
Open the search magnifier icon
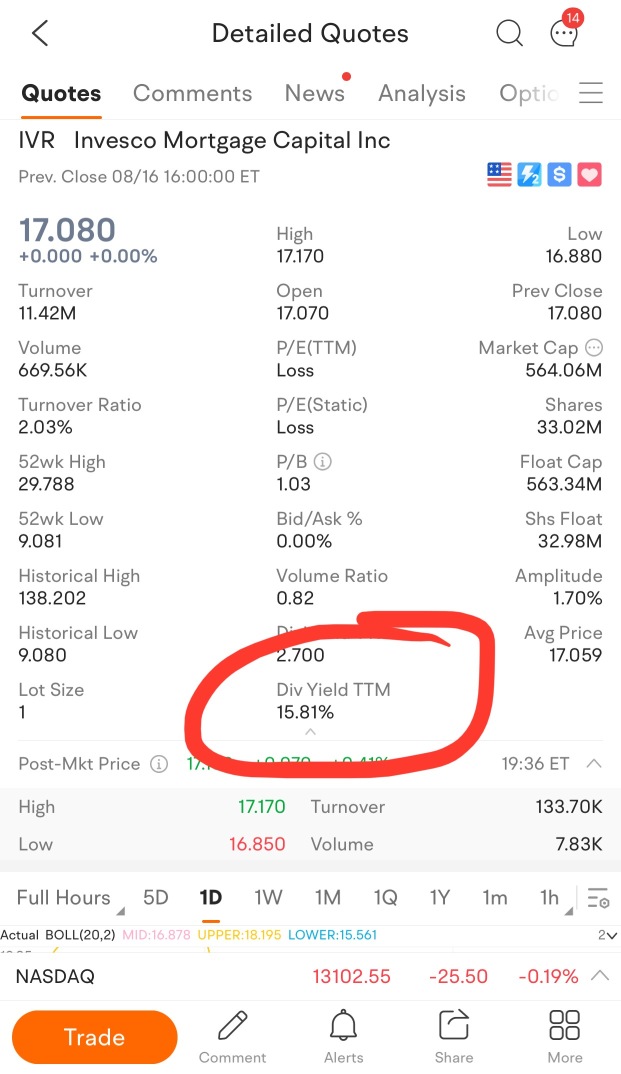(509, 33)
